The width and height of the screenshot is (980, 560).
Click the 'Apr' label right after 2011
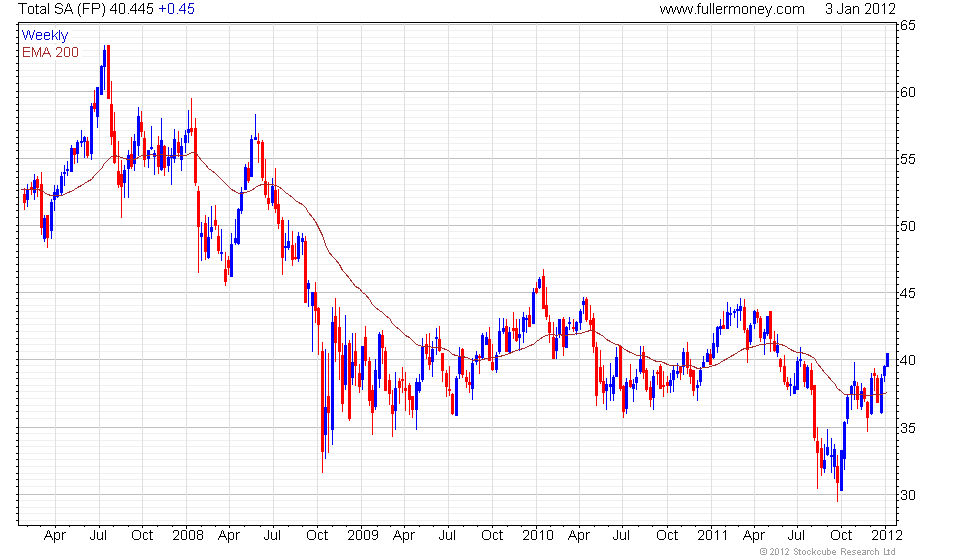tap(754, 536)
